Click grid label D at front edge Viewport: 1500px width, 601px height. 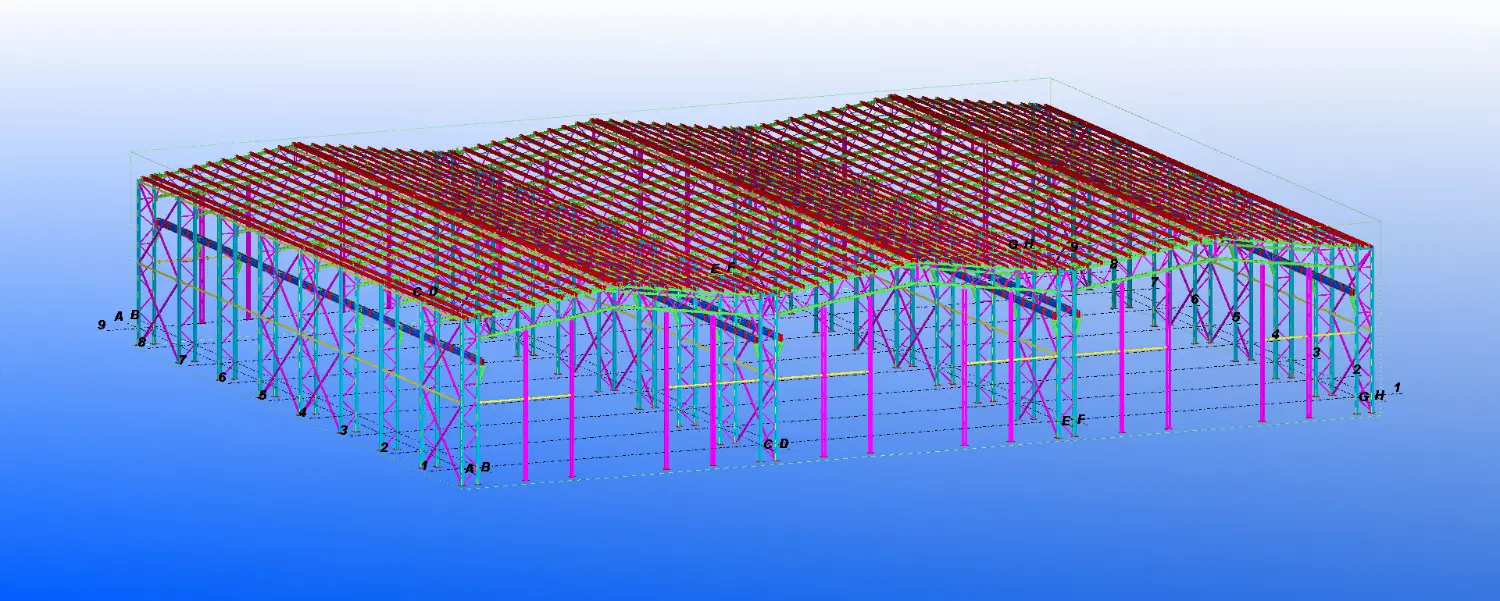coord(784,443)
